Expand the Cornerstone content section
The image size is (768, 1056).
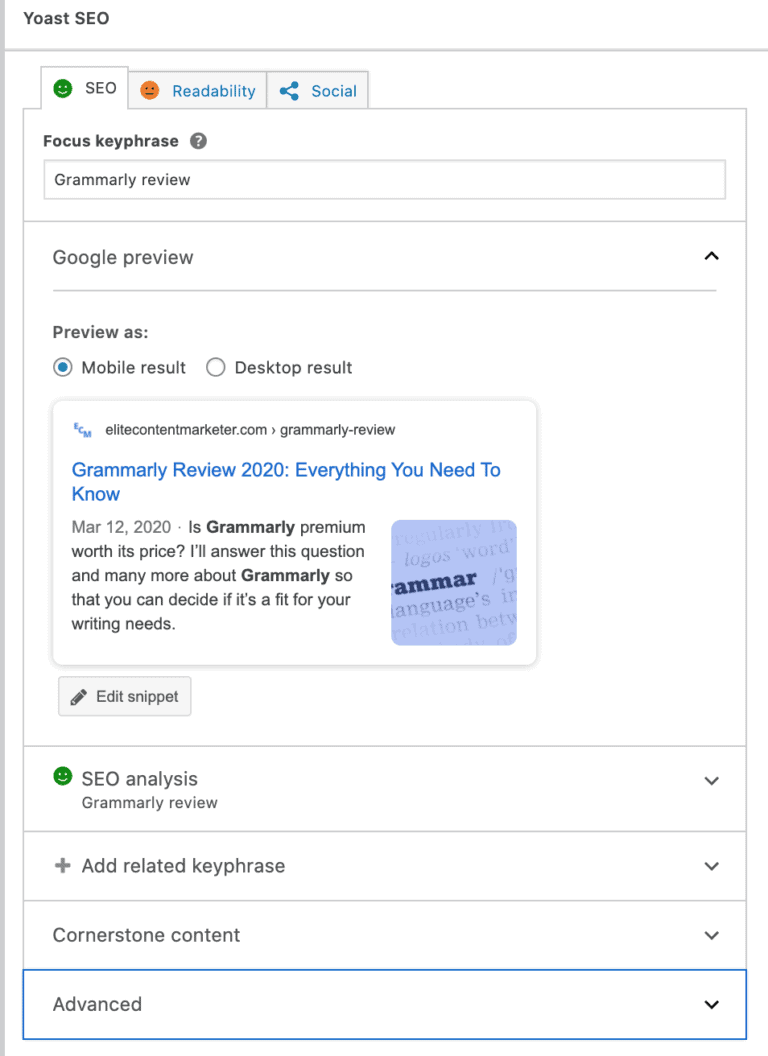(x=711, y=935)
